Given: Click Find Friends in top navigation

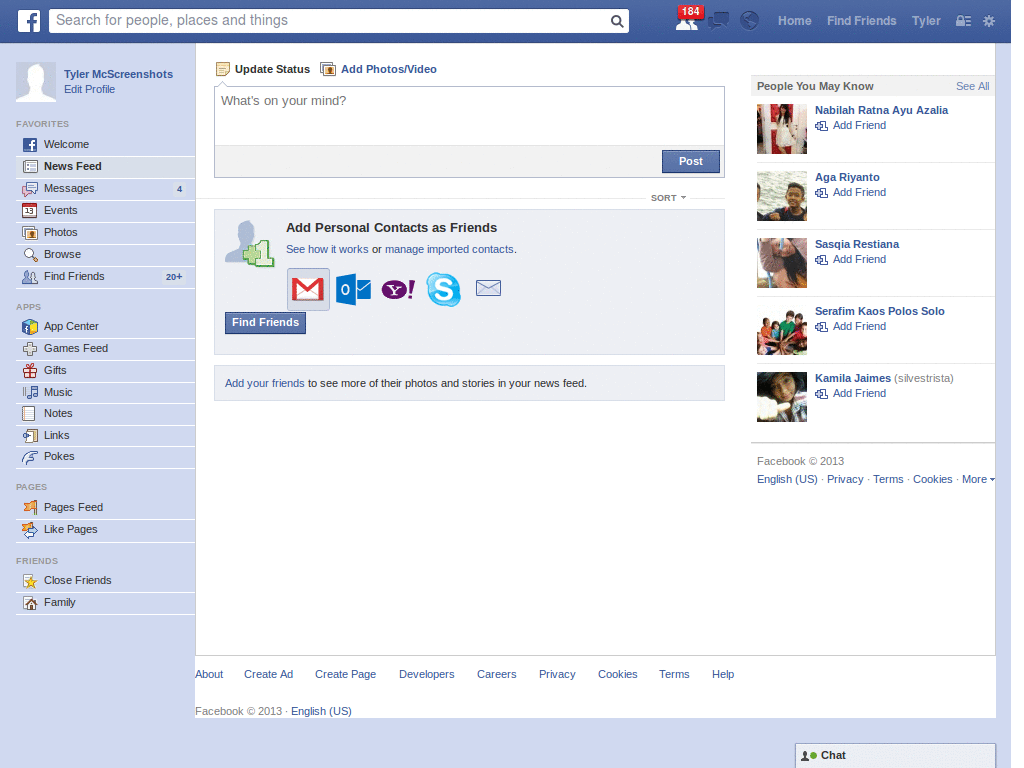Looking at the screenshot, I should coord(861,21).
